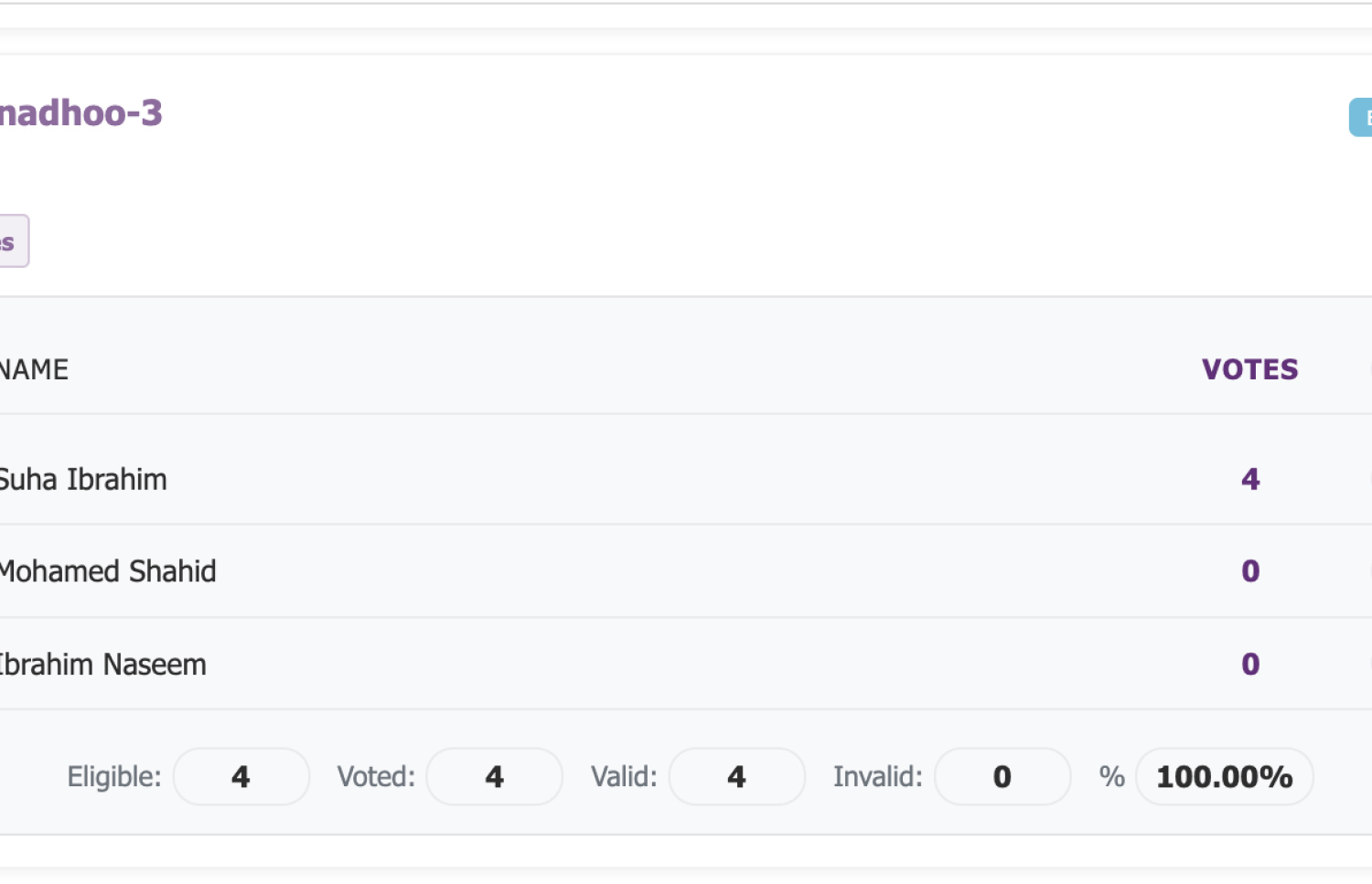Click the "Voted:" label
This screenshot has height=884, width=1372.
[376, 777]
